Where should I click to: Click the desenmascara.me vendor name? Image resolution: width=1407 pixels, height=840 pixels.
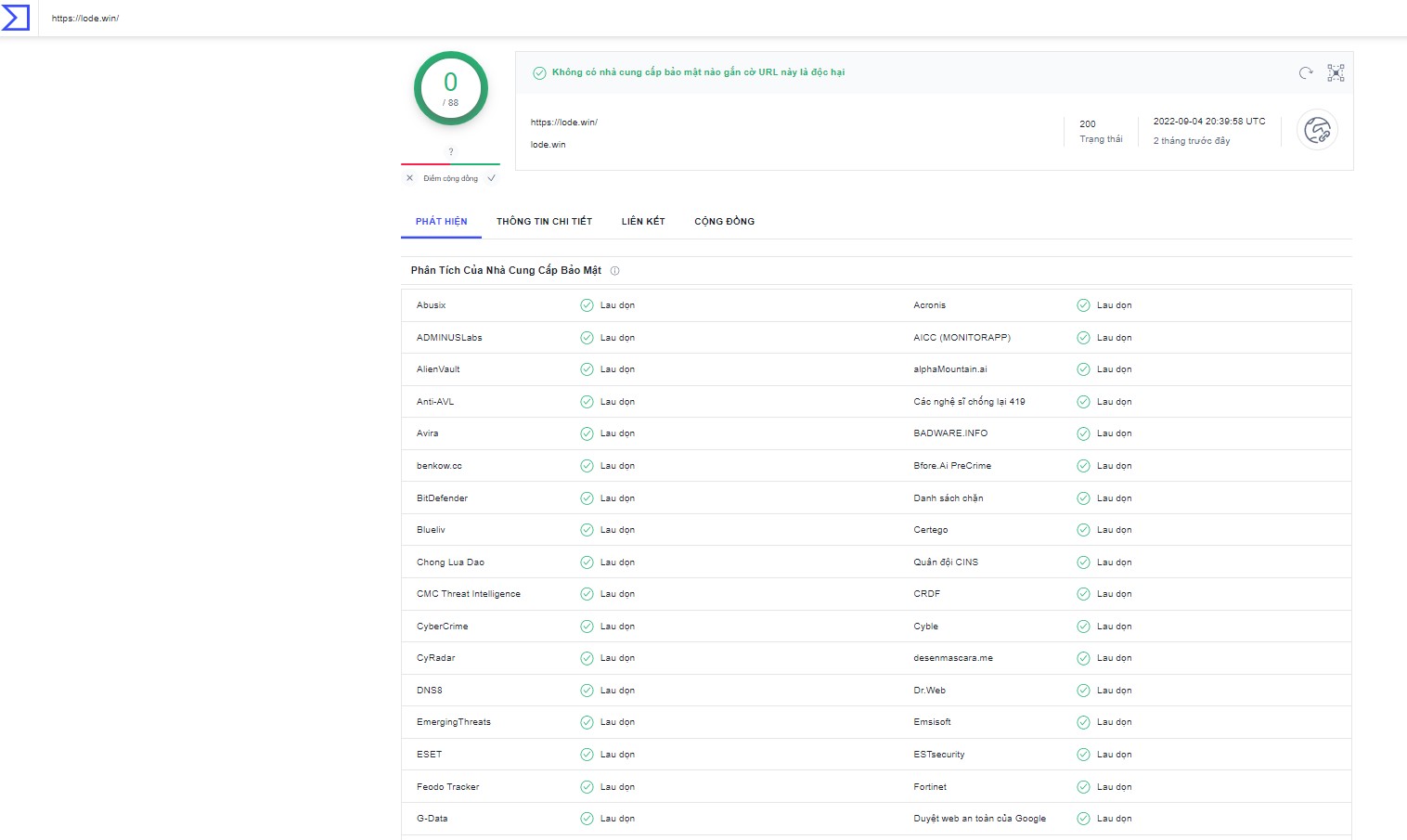click(x=953, y=658)
